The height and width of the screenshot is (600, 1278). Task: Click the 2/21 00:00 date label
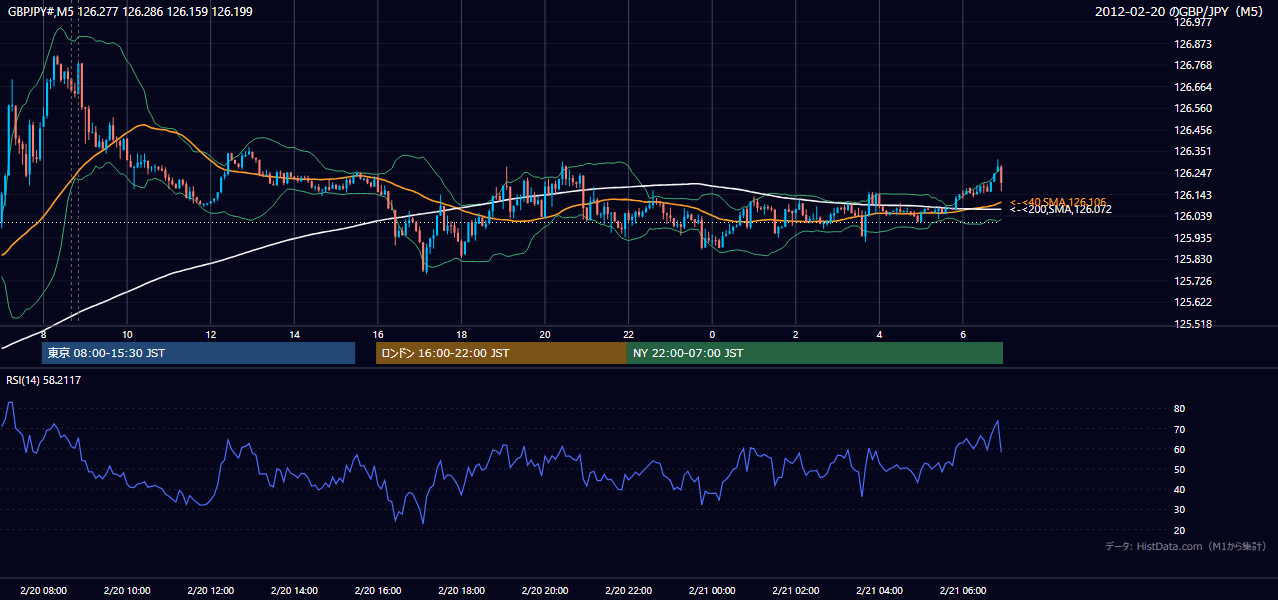click(x=712, y=591)
